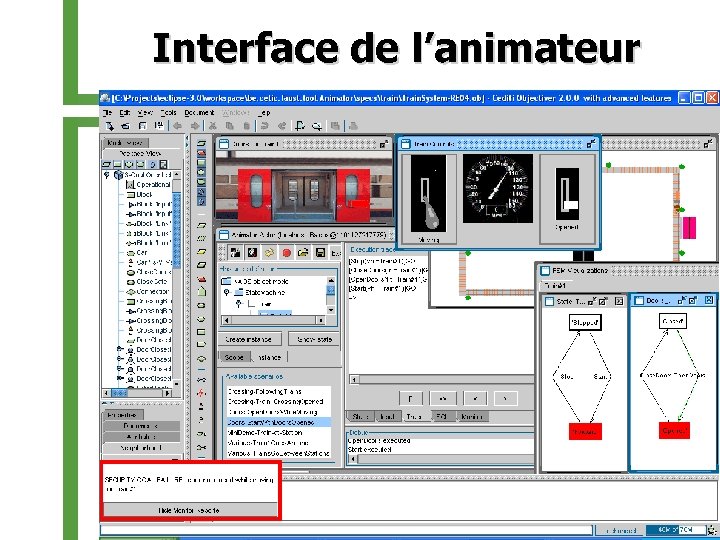720x540 pixels.
Task: Click the speedometer gauge in Train Controls
Action: [x=498, y=188]
